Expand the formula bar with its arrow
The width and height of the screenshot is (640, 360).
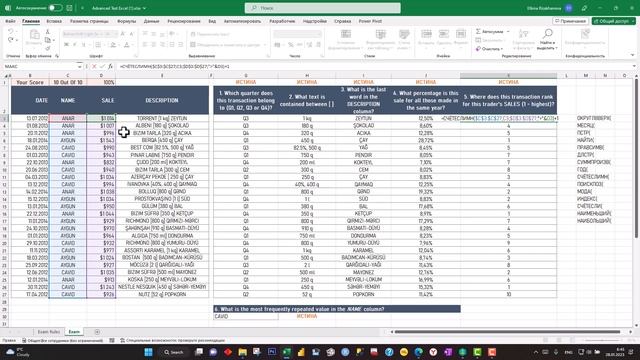point(634,66)
